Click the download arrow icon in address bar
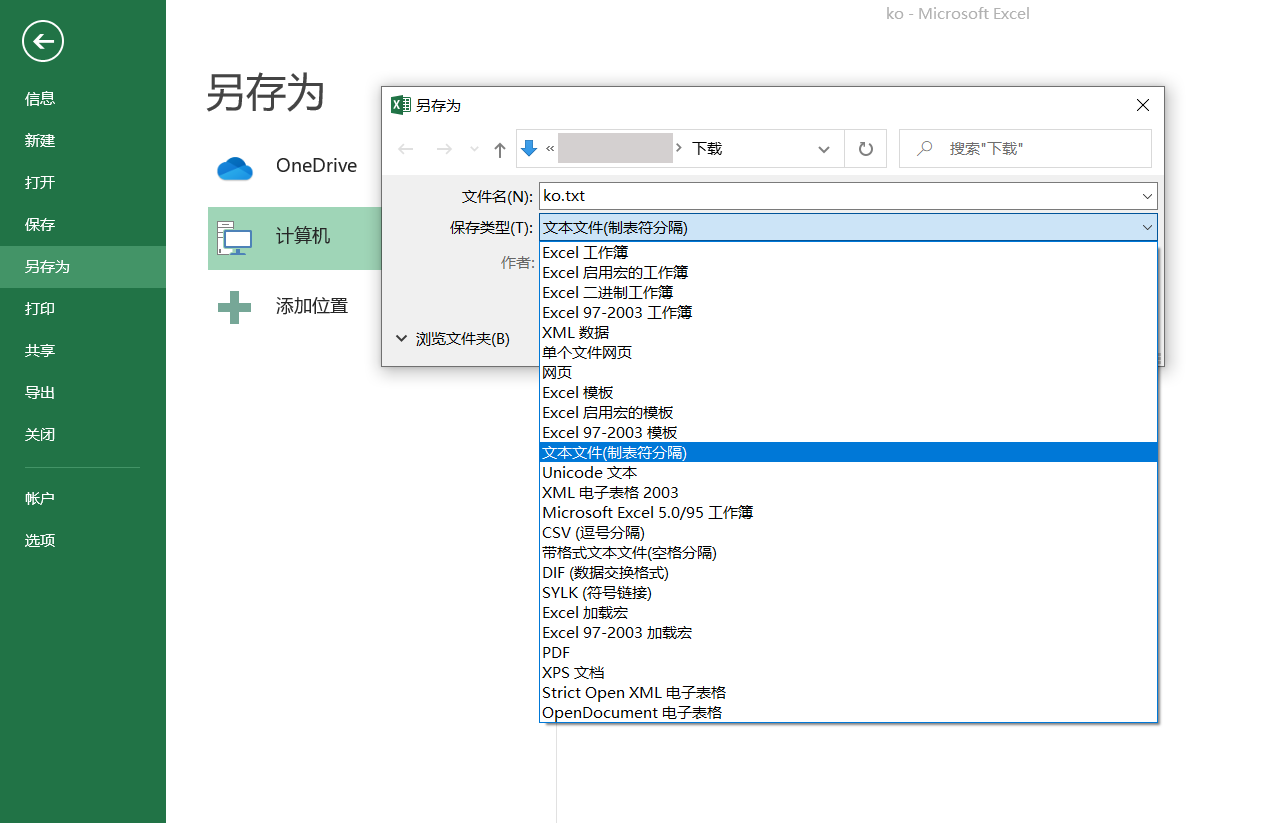Viewport: 1262px width, 823px height. coord(530,148)
